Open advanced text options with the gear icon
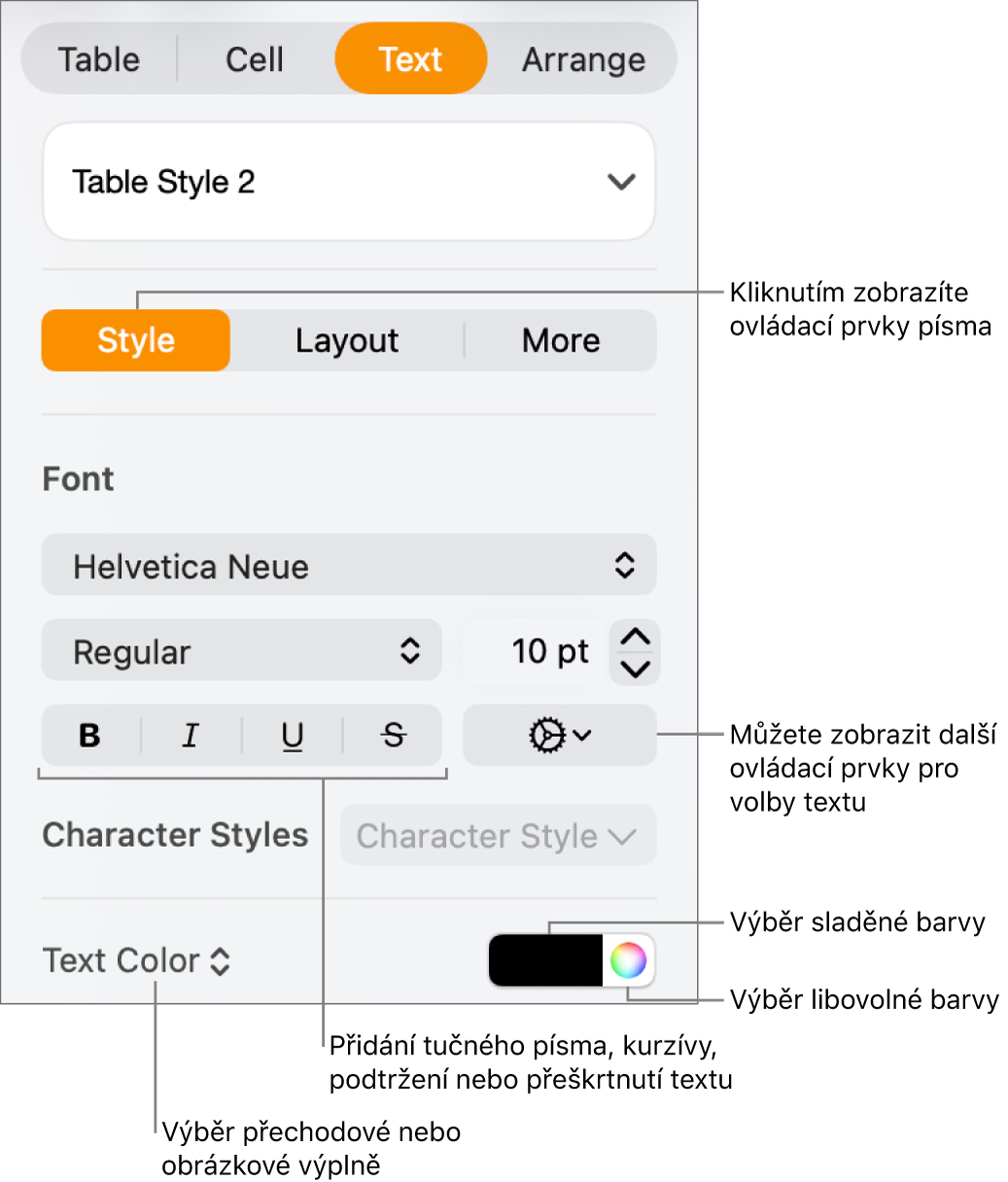 [559, 736]
